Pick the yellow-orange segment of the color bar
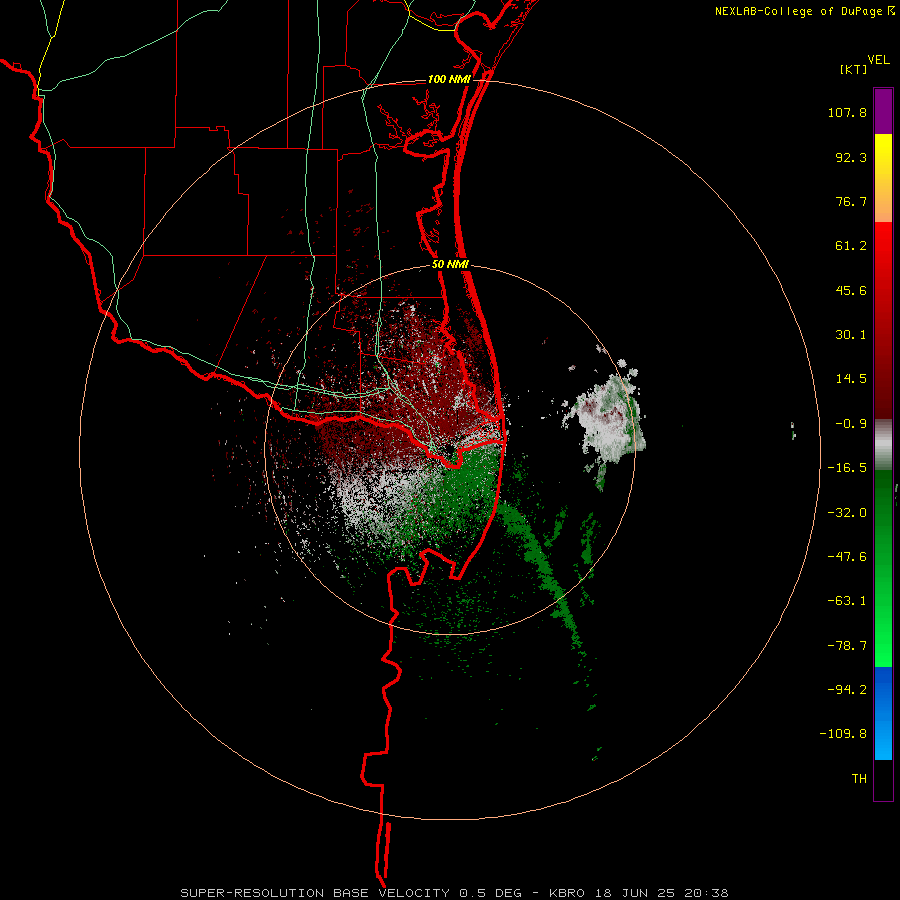This screenshot has width=900, height=900. (883, 178)
